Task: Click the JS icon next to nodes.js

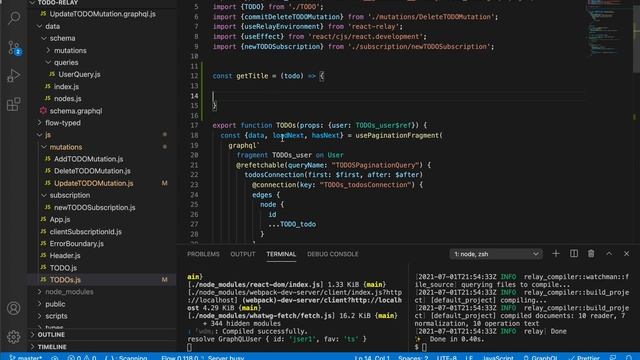Action: pyautogui.click(x=48, y=98)
